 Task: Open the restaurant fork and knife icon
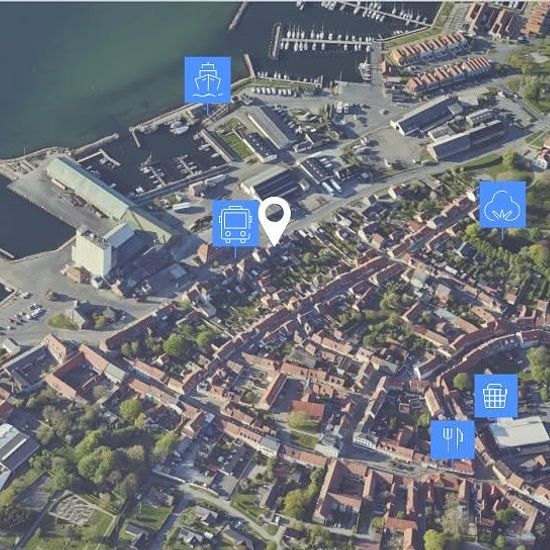[452, 440]
